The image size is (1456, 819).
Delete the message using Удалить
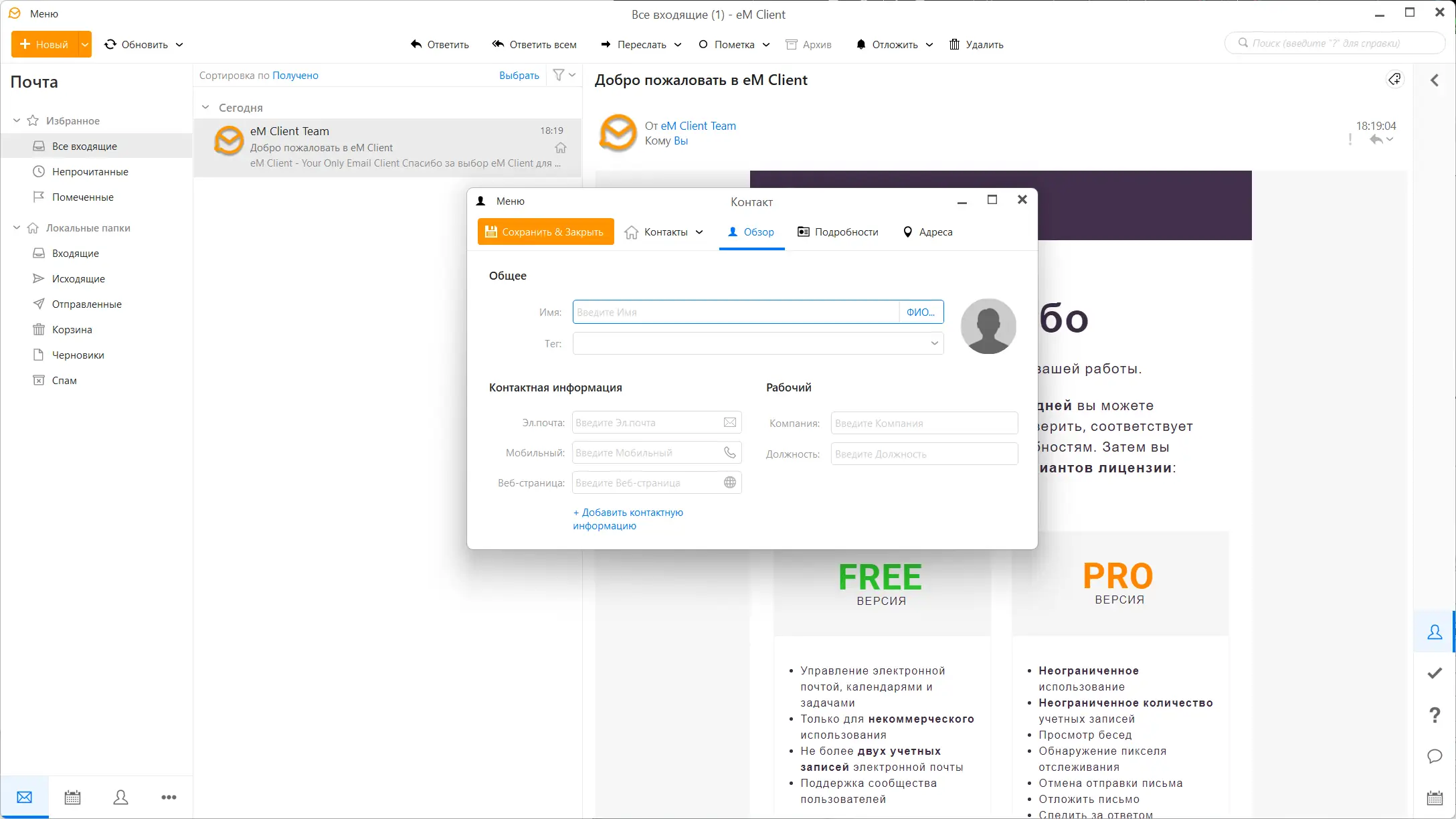coord(976,44)
